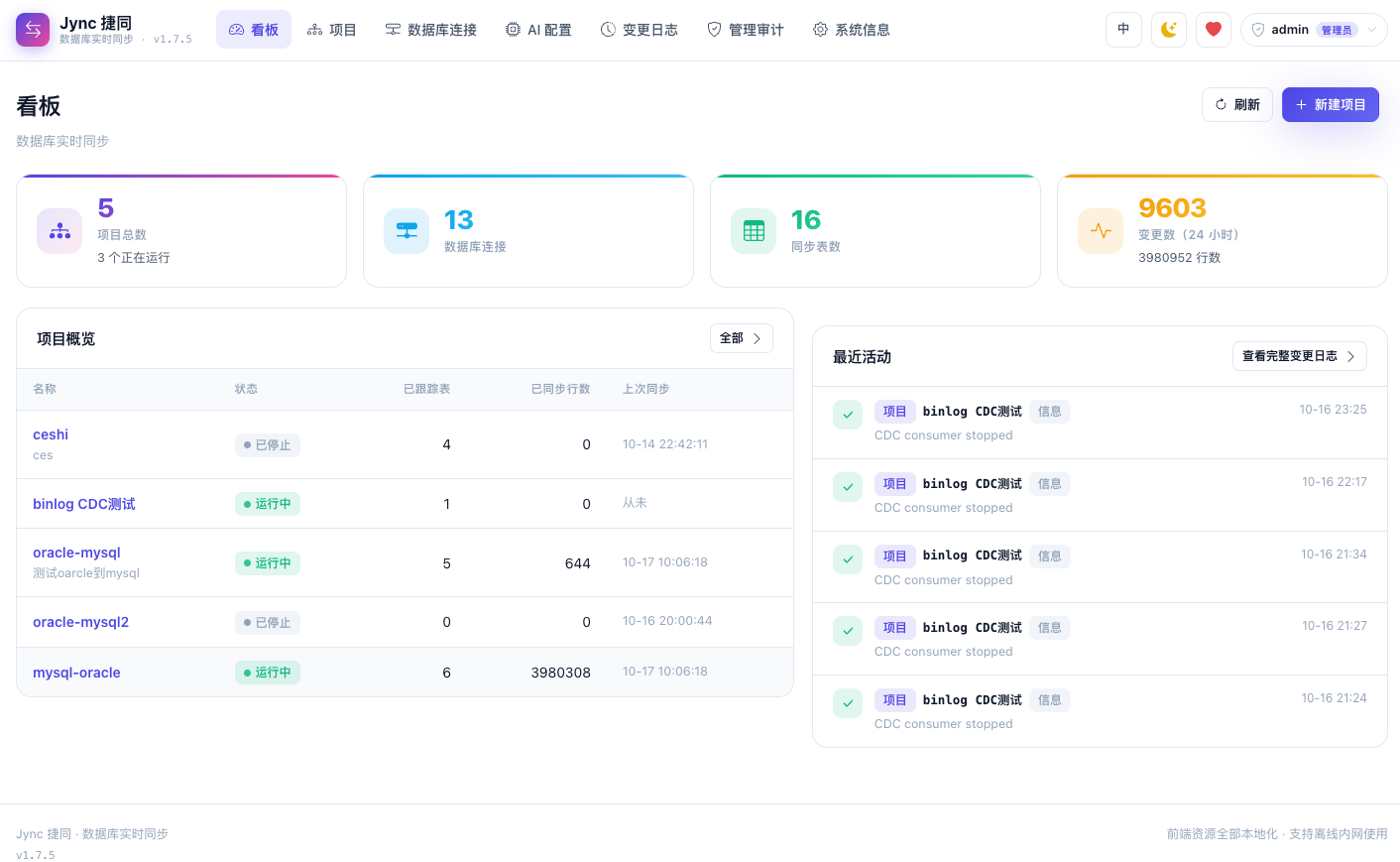Image resolution: width=1400 pixels, height=862 pixels.
Task: Click check icon of 10-16 23:25 activity
Action: [x=848, y=415]
